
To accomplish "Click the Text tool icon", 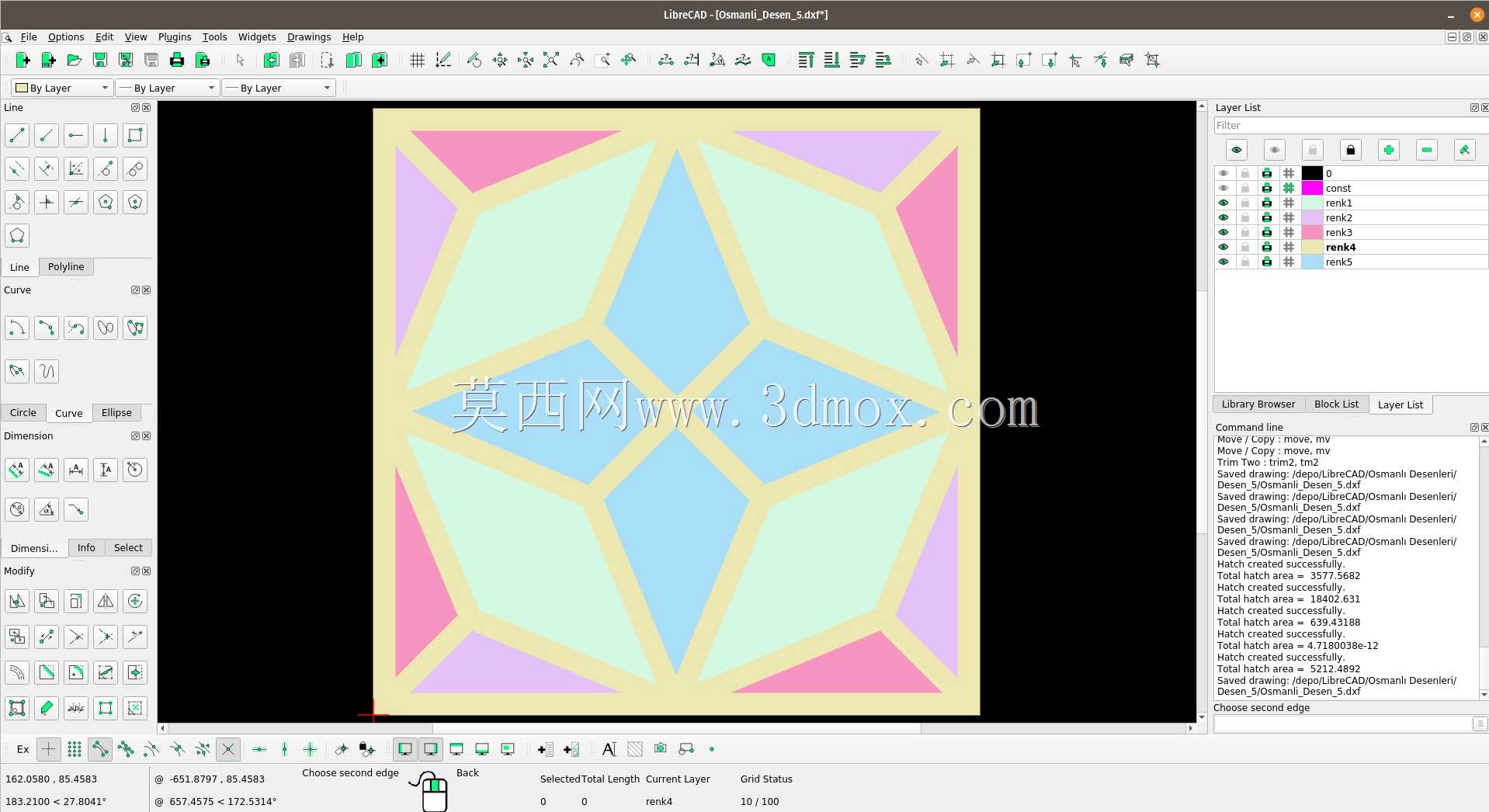I will coord(609,749).
